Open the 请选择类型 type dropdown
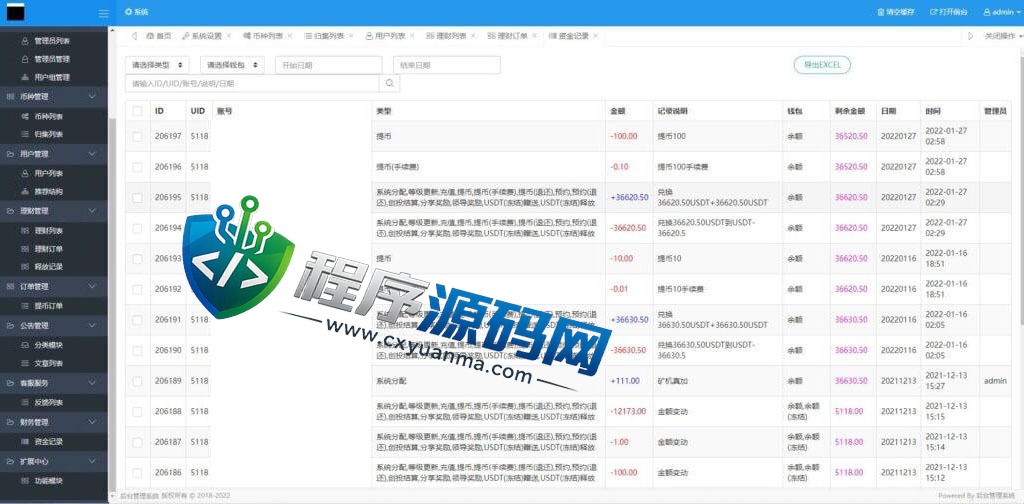 coord(157,65)
